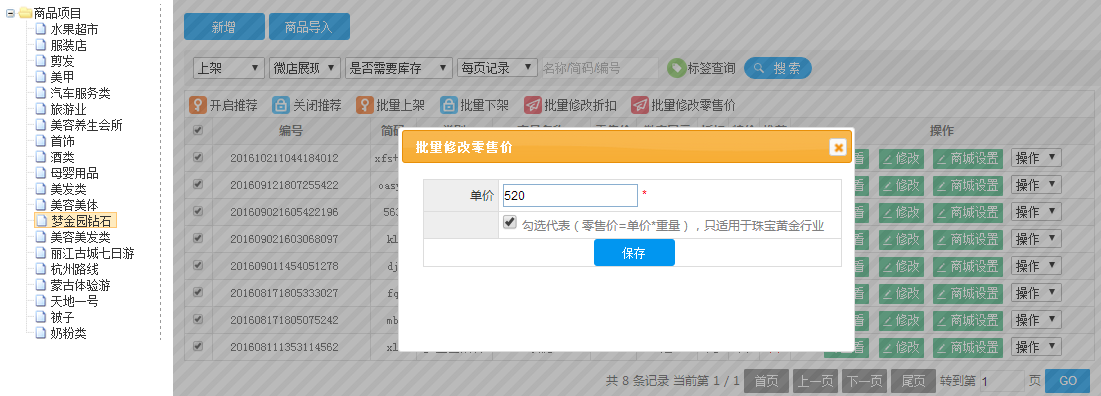Click the 单价 input field
This screenshot has height=396, width=1101.
tap(570, 196)
